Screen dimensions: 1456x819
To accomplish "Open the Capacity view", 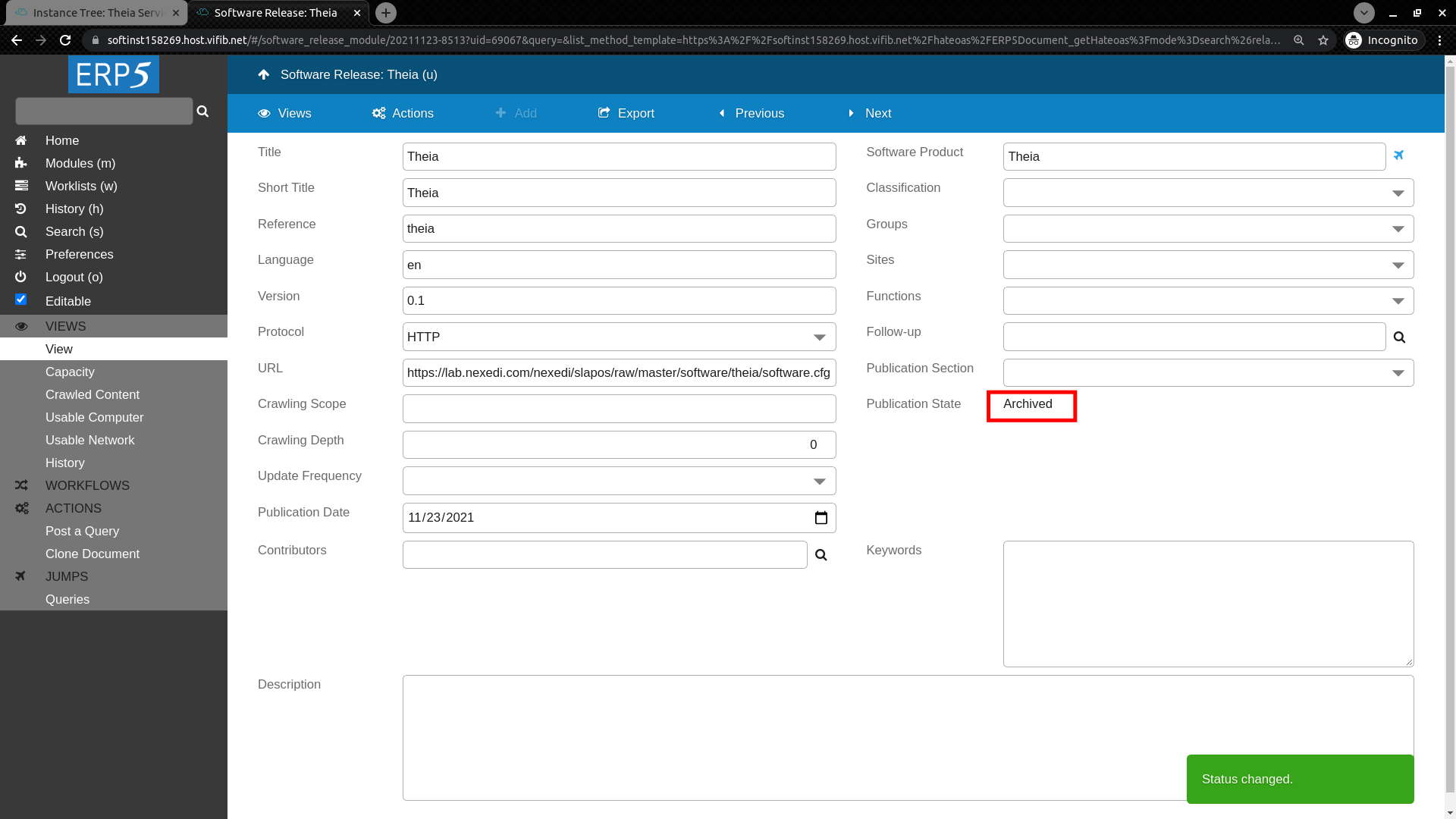I will (x=114, y=372).
